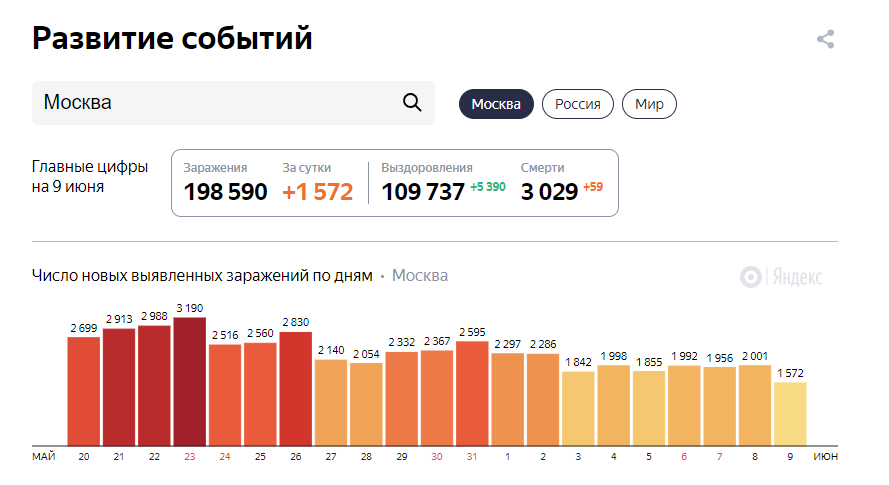Click the ИЮН axis label
Viewport: 889px width, 485px height.
826,457
